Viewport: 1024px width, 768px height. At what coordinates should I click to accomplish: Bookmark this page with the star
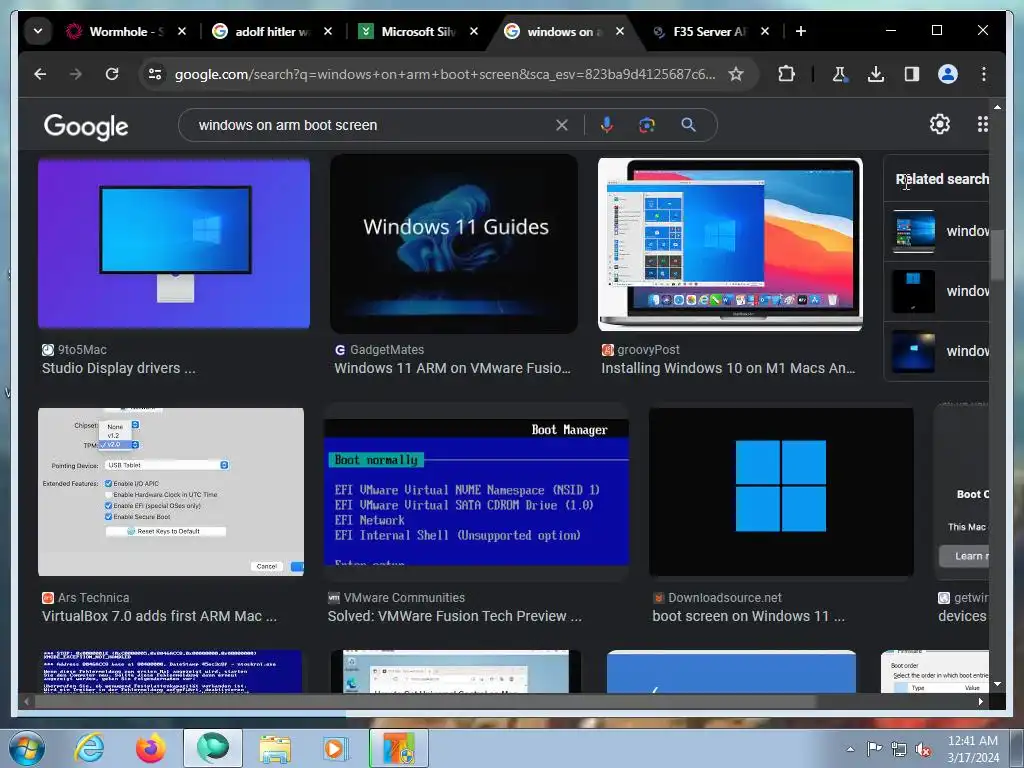[736, 74]
